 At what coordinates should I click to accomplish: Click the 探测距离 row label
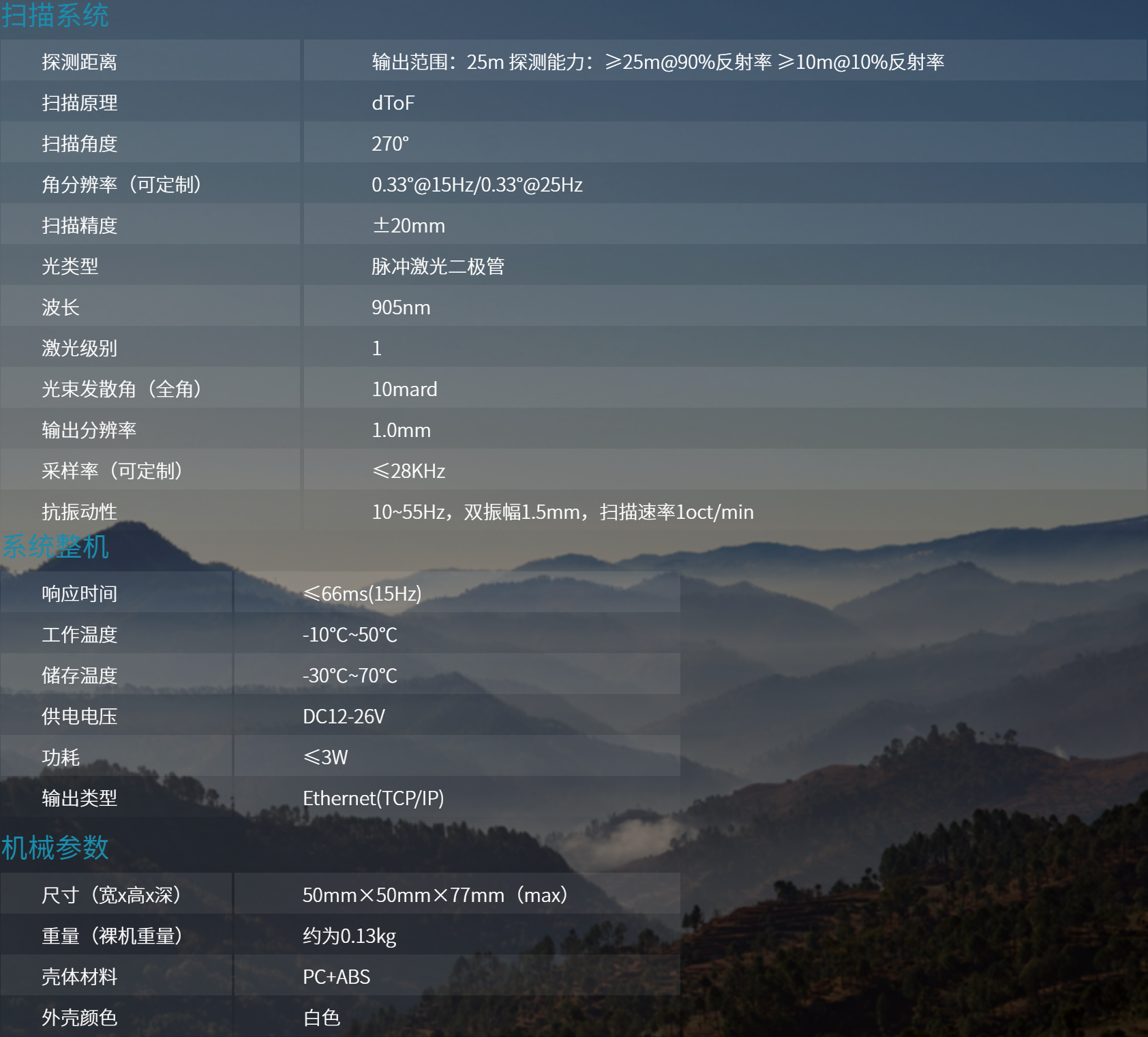pos(79,62)
